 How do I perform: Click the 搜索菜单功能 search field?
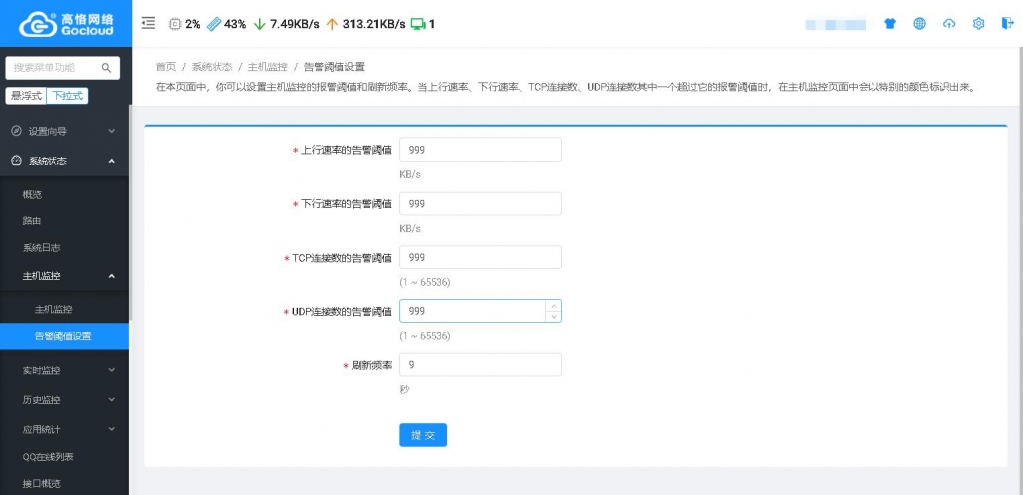point(63,68)
